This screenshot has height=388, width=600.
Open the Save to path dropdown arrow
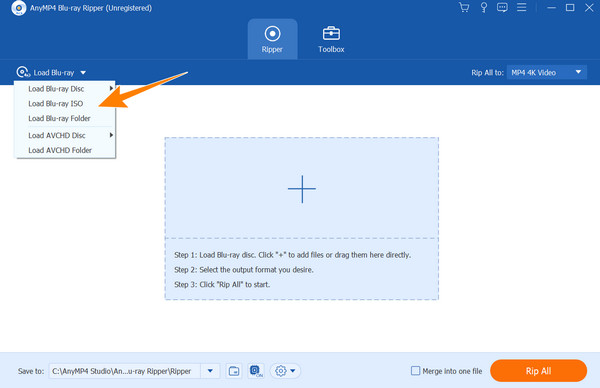click(210, 371)
